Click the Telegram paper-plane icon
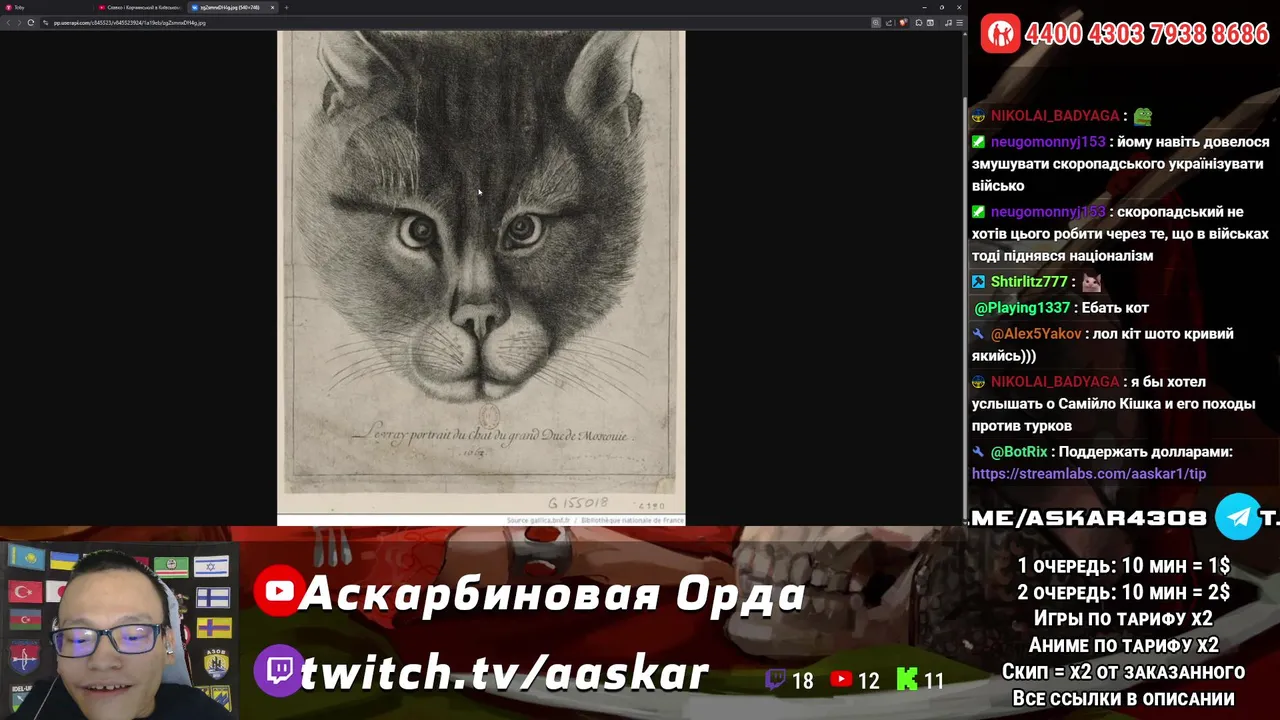This screenshot has height=720, width=1280. pyautogui.click(x=1238, y=517)
